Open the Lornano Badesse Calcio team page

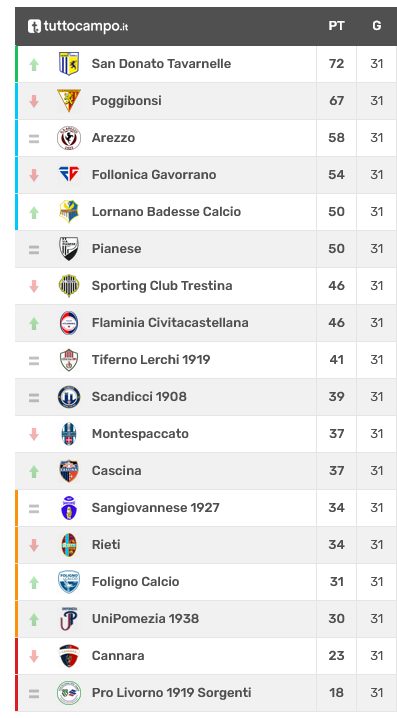click(166, 212)
